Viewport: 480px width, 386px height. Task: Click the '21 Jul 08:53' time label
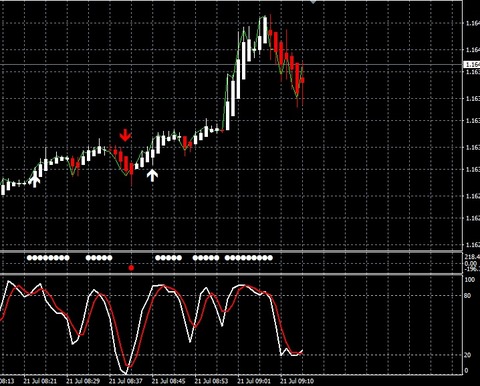[211, 381]
